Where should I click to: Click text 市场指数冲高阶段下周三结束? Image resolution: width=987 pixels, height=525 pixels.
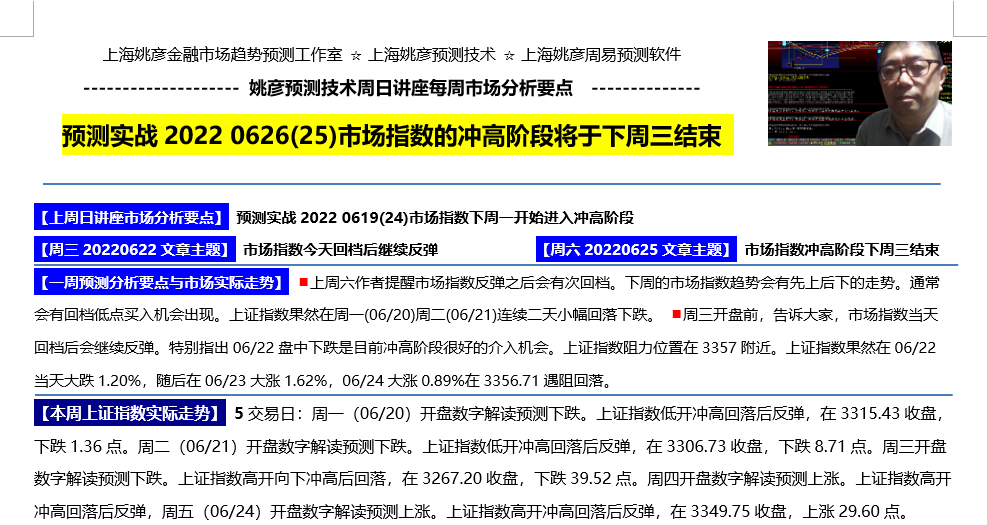pyautogui.click(x=842, y=250)
